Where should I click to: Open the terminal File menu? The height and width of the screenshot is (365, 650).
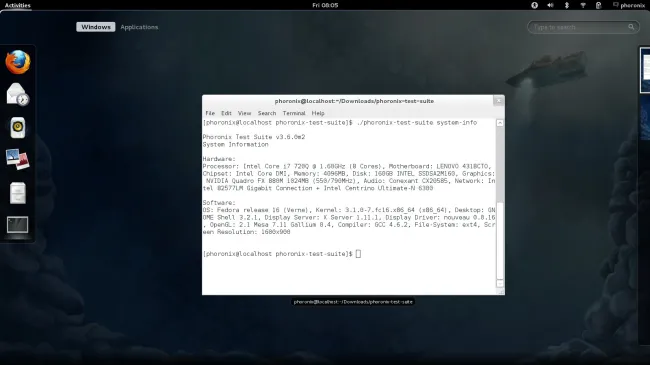click(210, 113)
